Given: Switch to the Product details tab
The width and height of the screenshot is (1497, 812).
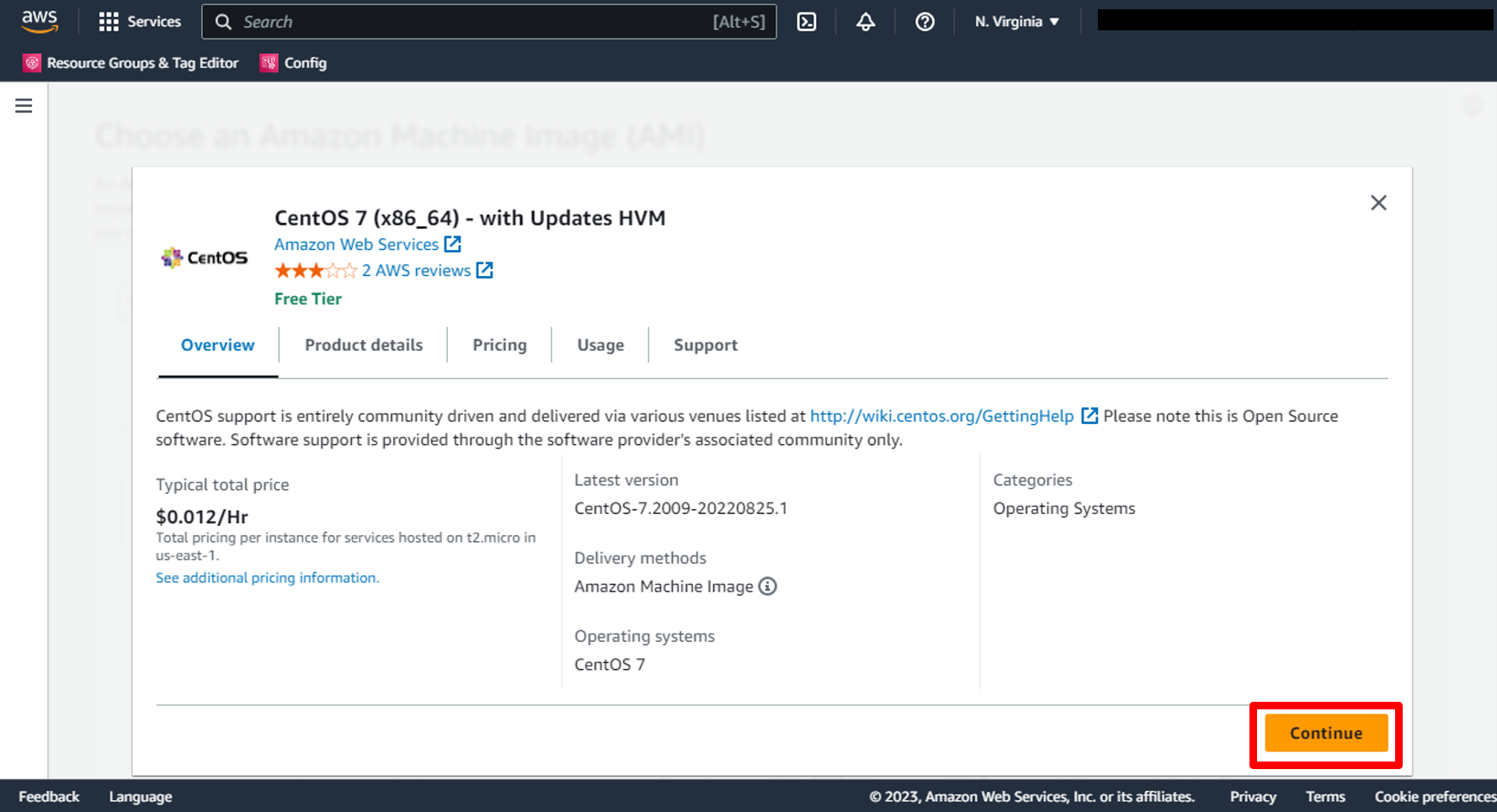Looking at the screenshot, I should point(364,345).
